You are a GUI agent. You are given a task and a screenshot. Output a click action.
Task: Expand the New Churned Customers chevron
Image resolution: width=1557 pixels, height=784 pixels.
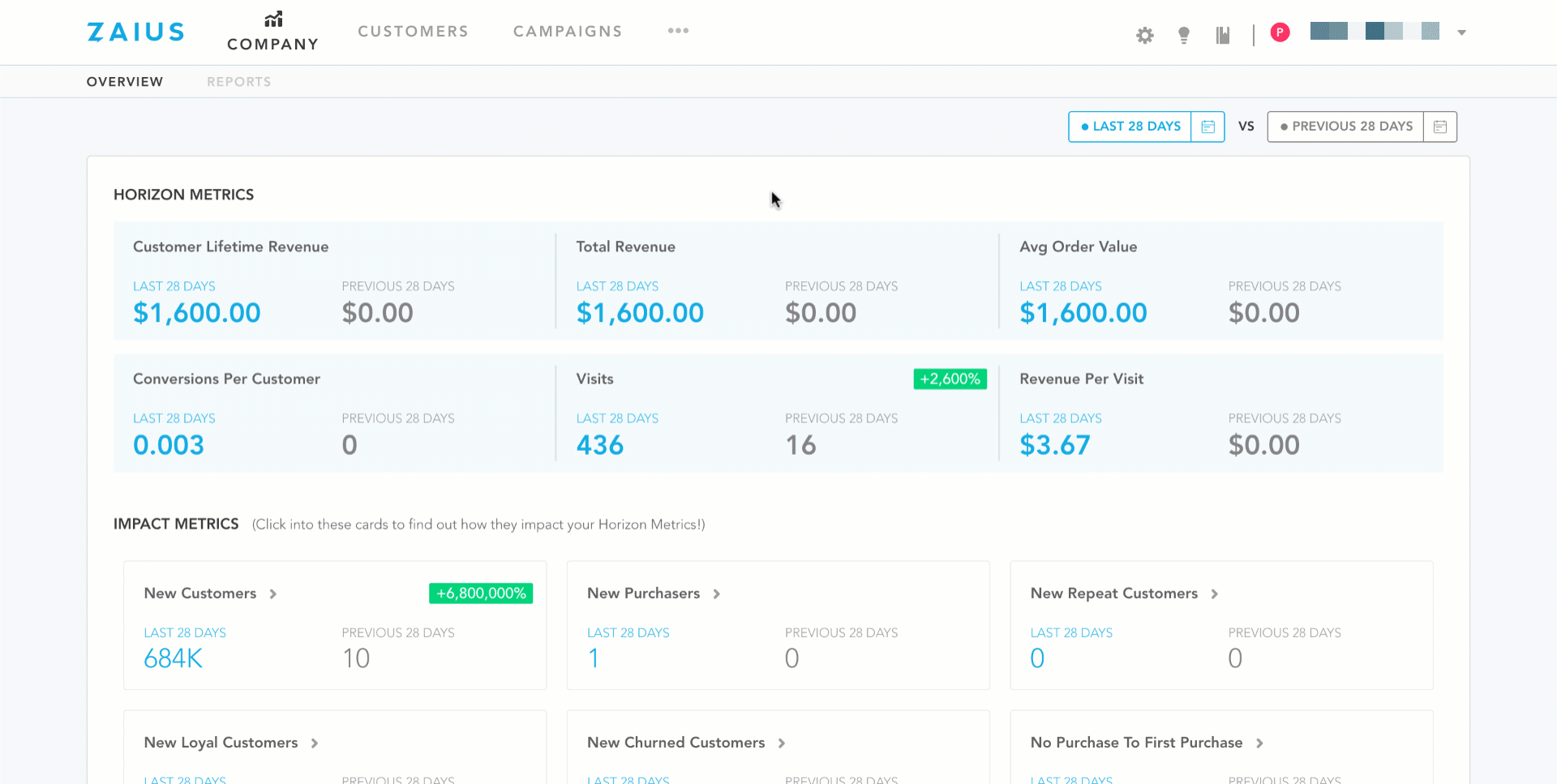click(782, 743)
